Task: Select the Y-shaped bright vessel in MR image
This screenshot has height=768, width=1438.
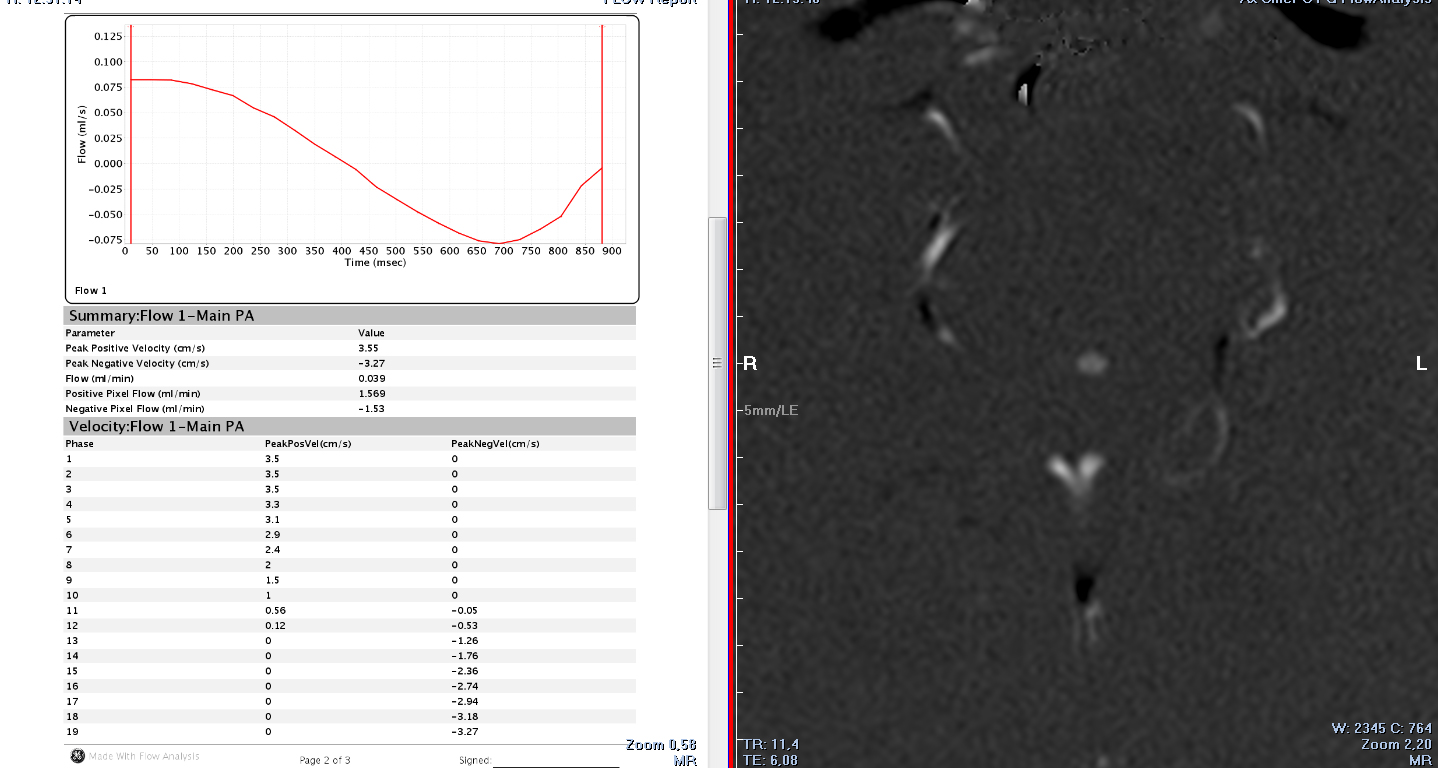Action: click(x=1076, y=472)
